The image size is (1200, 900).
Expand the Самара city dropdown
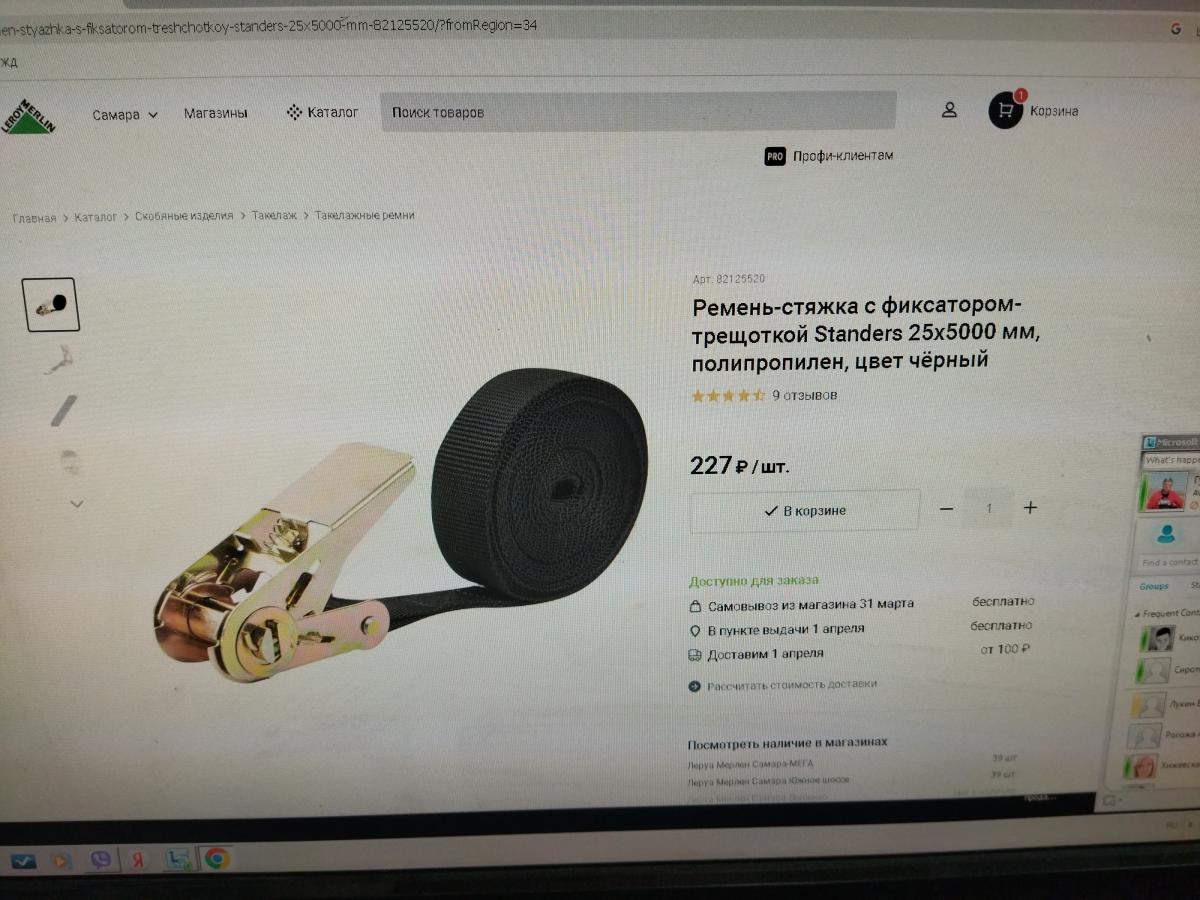[x=125, y=115]
